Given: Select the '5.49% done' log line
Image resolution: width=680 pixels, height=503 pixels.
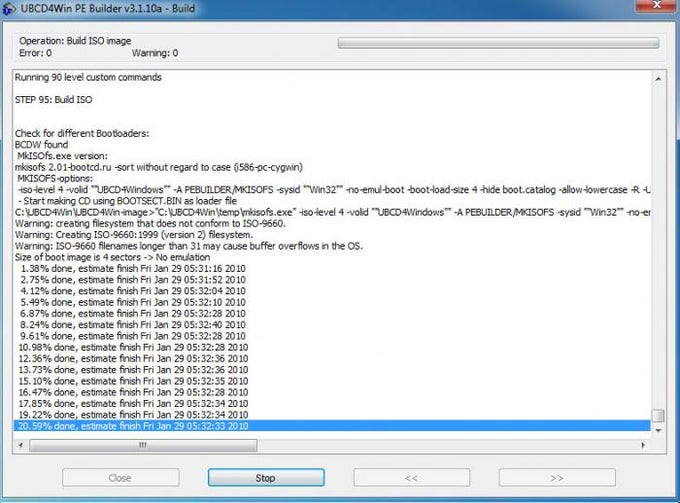Looking at the screenshot, I should (332, 302).
